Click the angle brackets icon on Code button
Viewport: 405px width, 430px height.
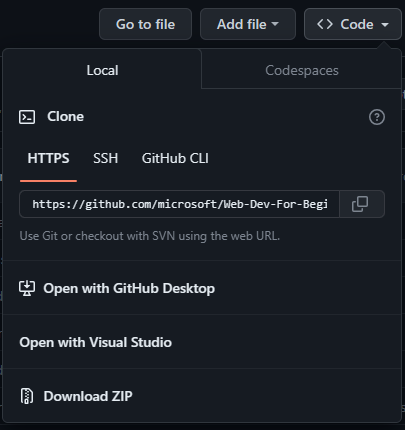pyautogui.click(x=325, y=24)
